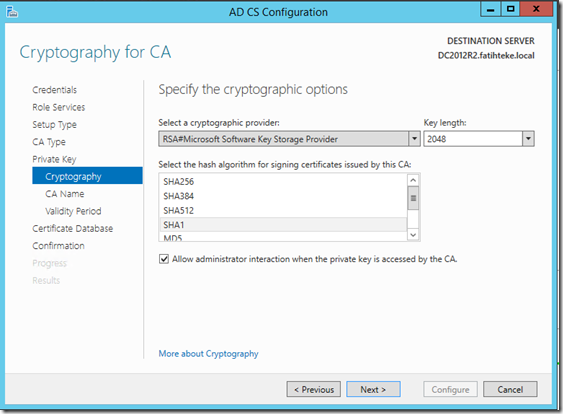Open the Key length dropdown
The height and width of the screenshot is (414, 563).
pos(479,139)
